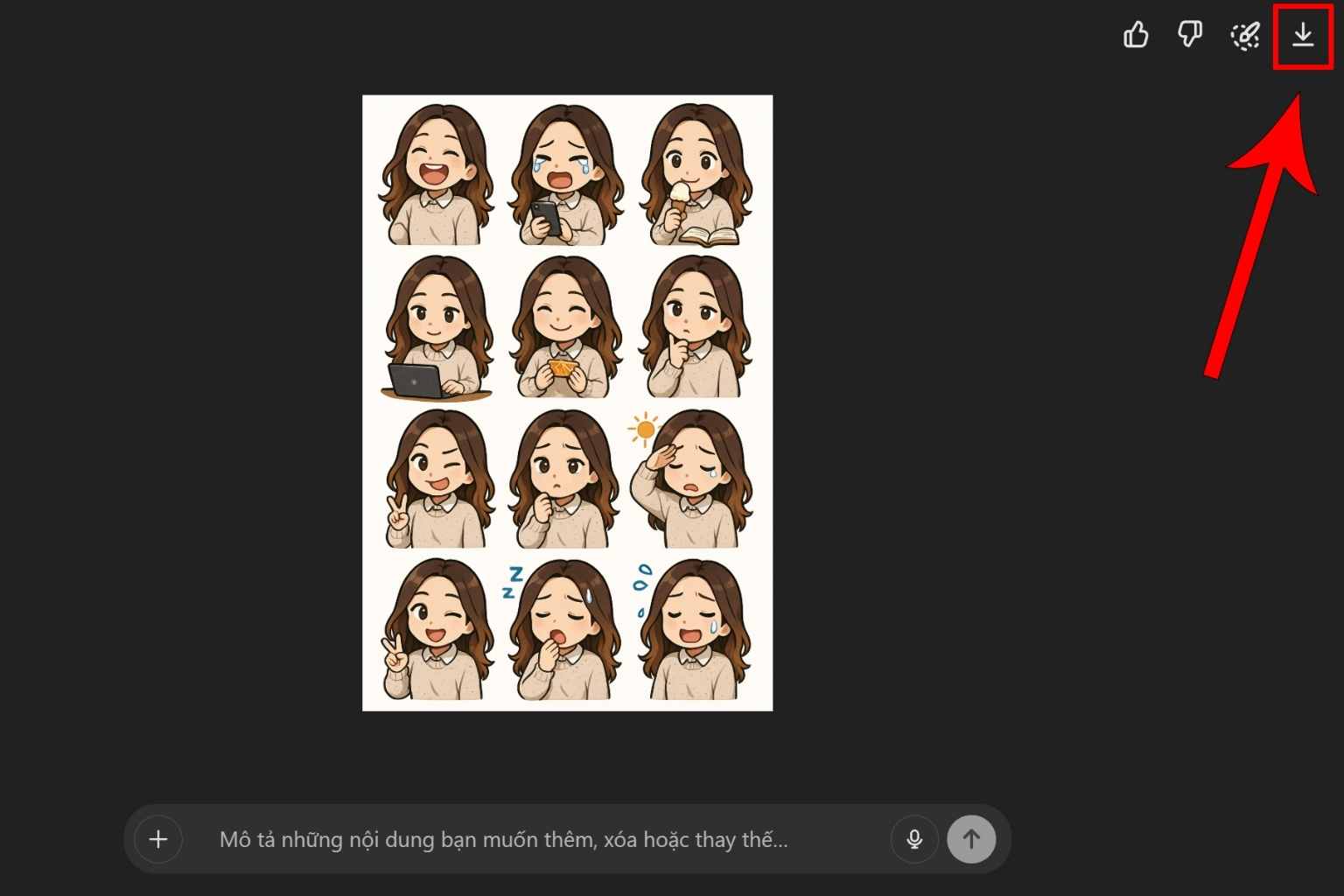Download the generated image
1344x896 pixels.
(x=1303, y=35)
